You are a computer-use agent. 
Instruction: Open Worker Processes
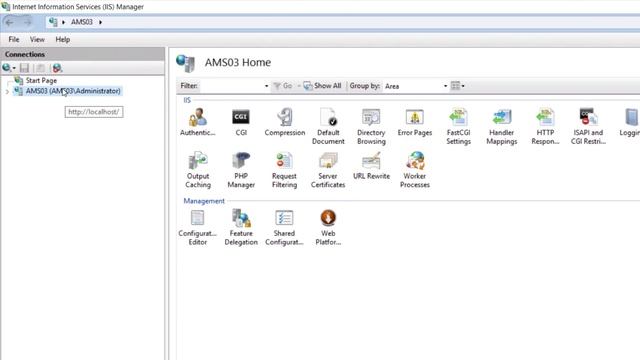coord(415,170)
